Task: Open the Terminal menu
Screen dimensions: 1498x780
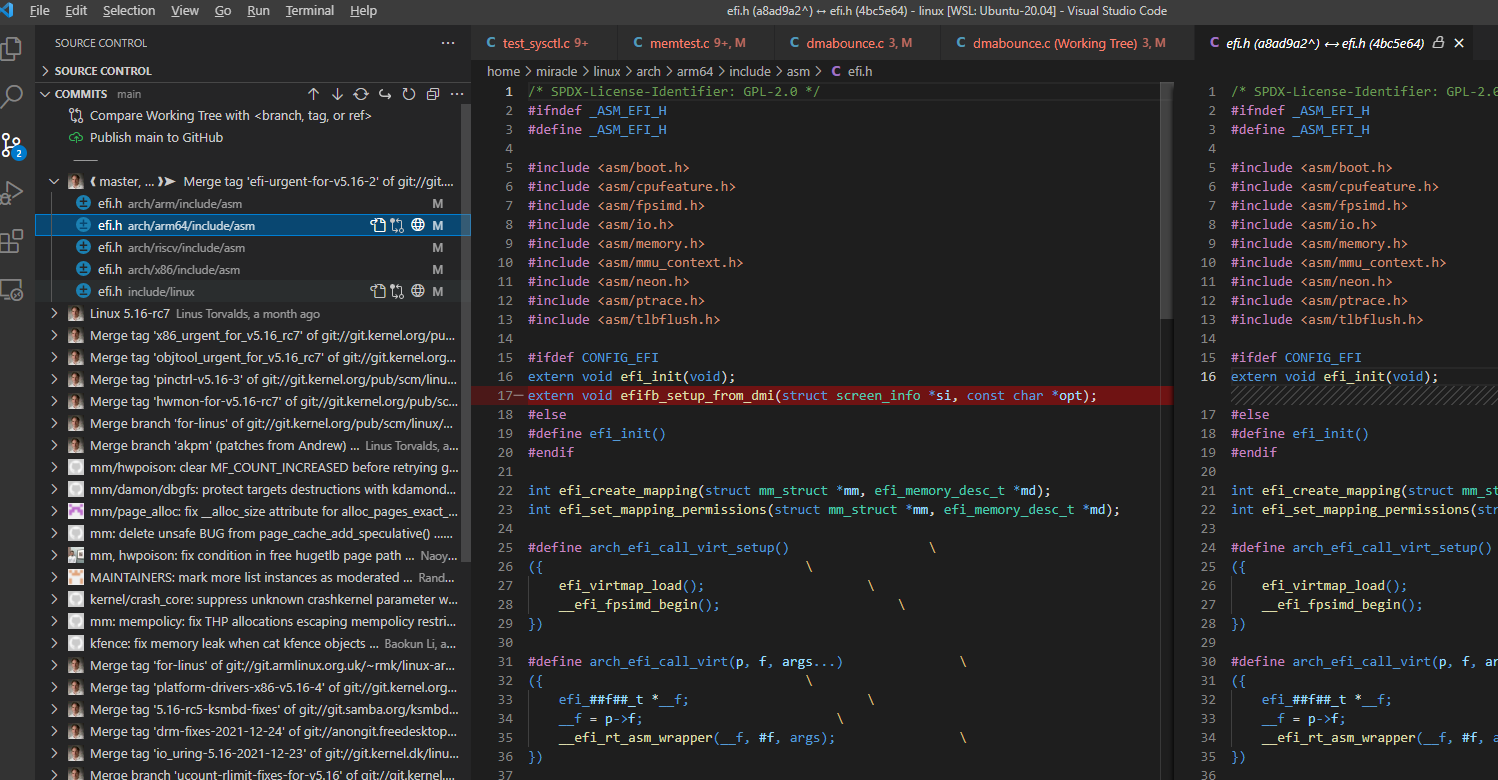Action: [x=310, y=11]
